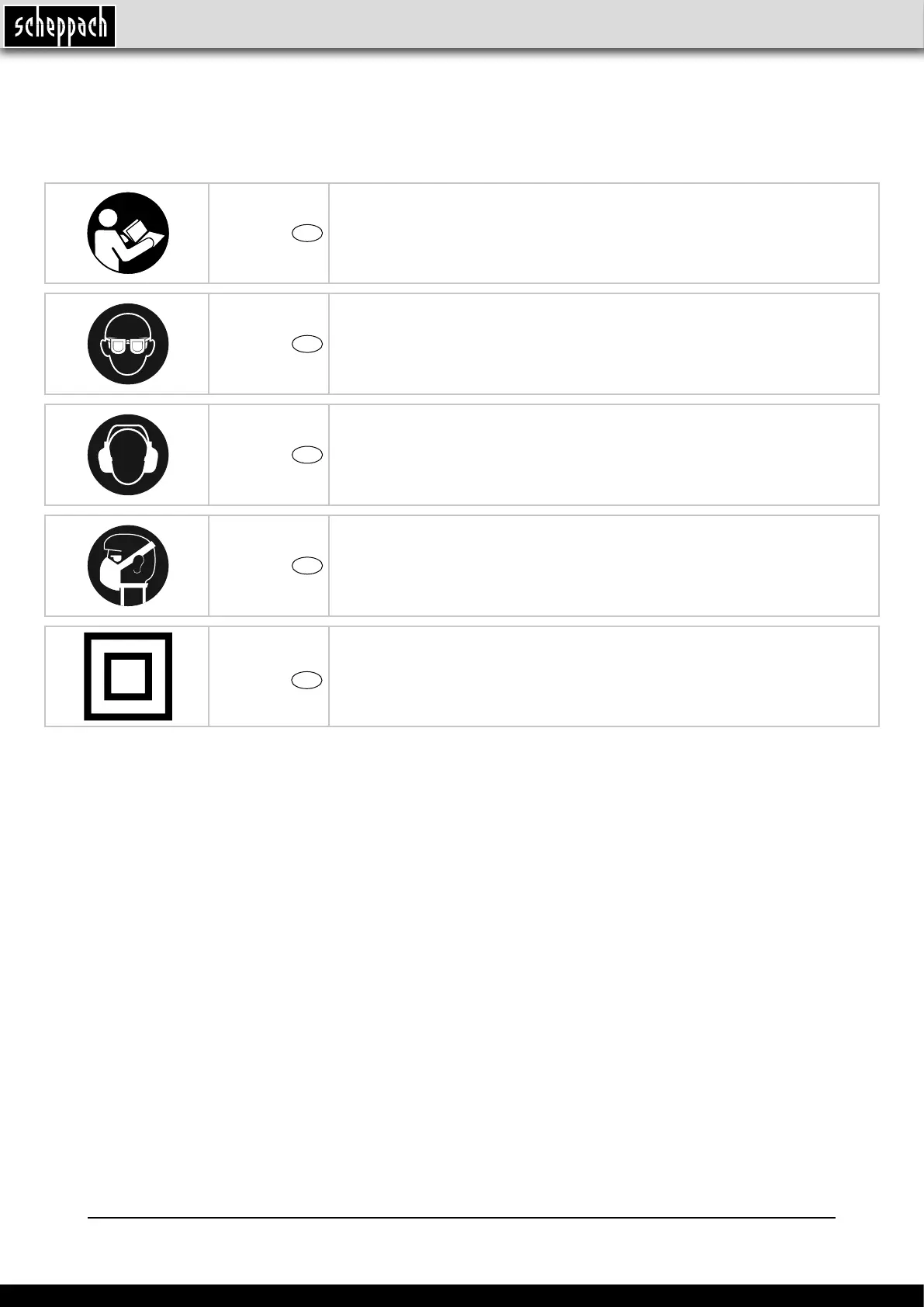Screen dimensions: 924x1307
Task: Click the oval beside the dust mask symbol
Action: pos(308,566)
